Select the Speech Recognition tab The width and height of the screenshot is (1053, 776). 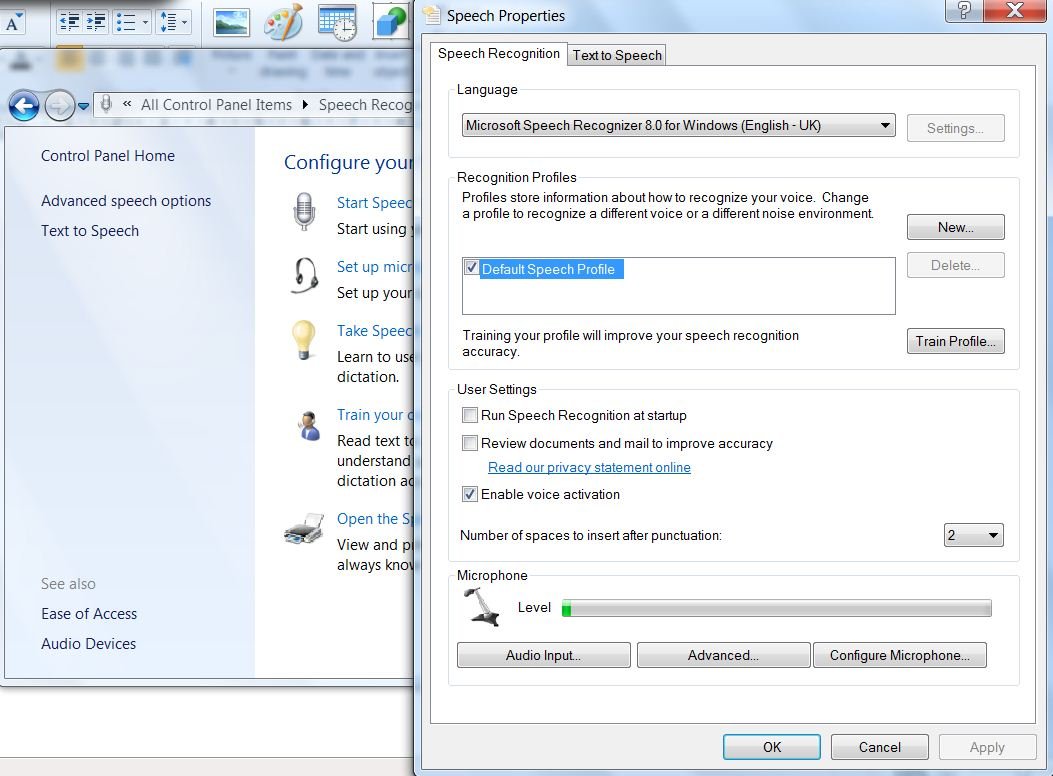click(499, 54)
